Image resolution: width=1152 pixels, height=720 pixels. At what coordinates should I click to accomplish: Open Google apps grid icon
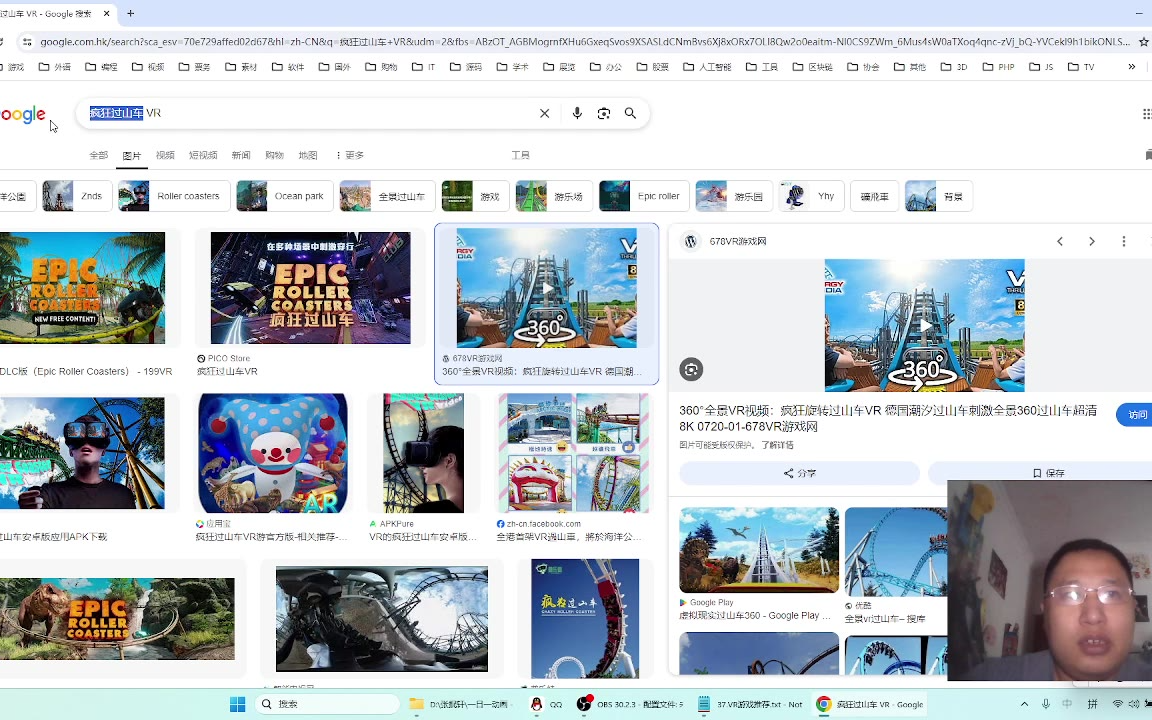pos(1146,113)
